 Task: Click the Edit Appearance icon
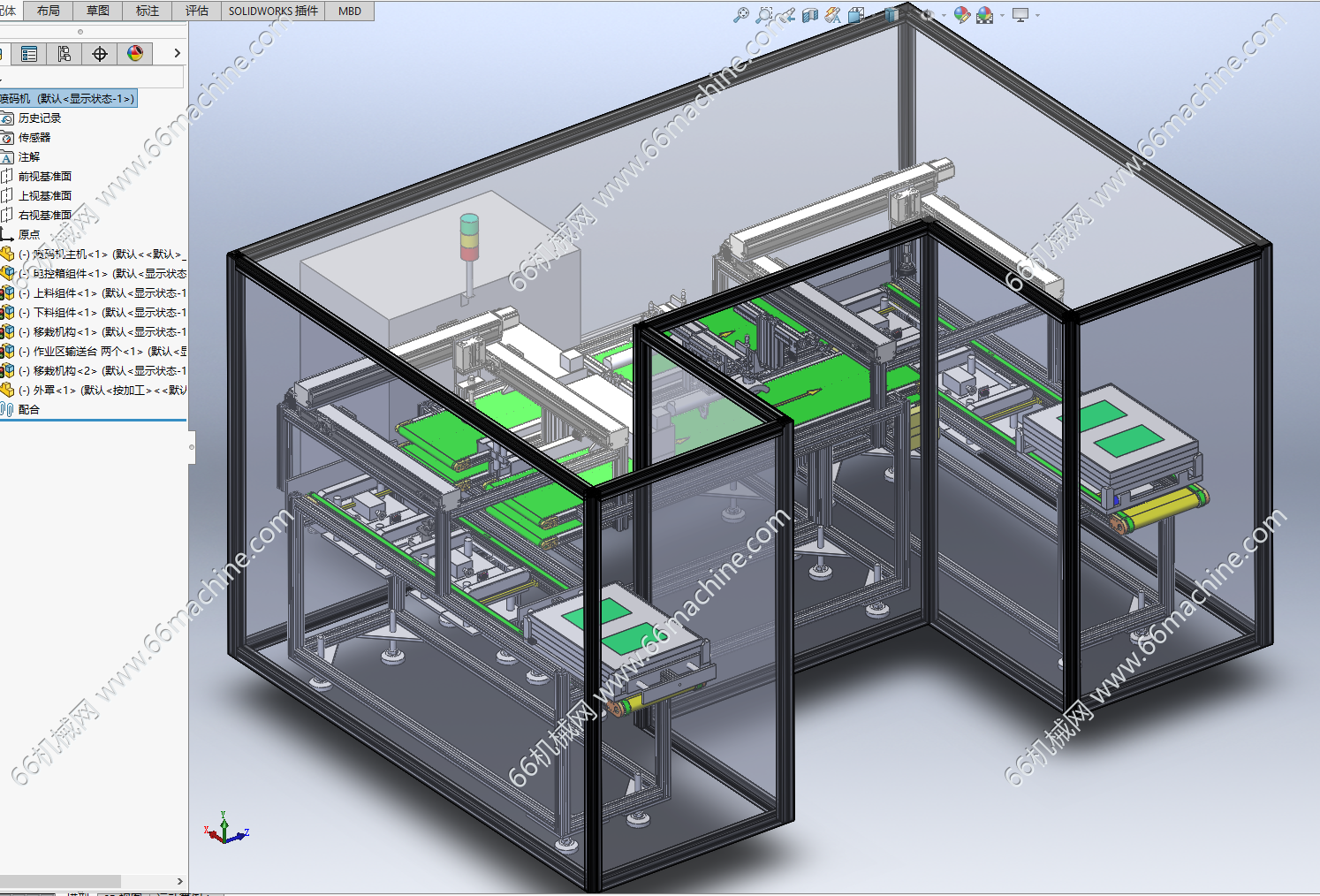tap(961, 15)
